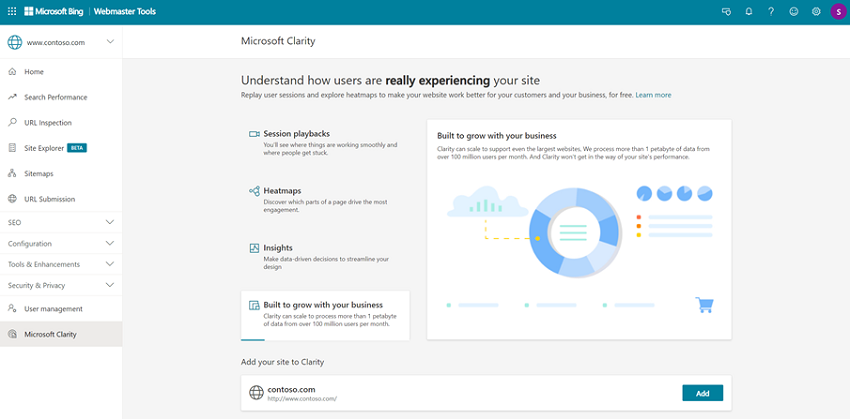Click the Heatmaps share-nodes icon
This screenshot has height=419, width=850.
(x=254, y=191)
